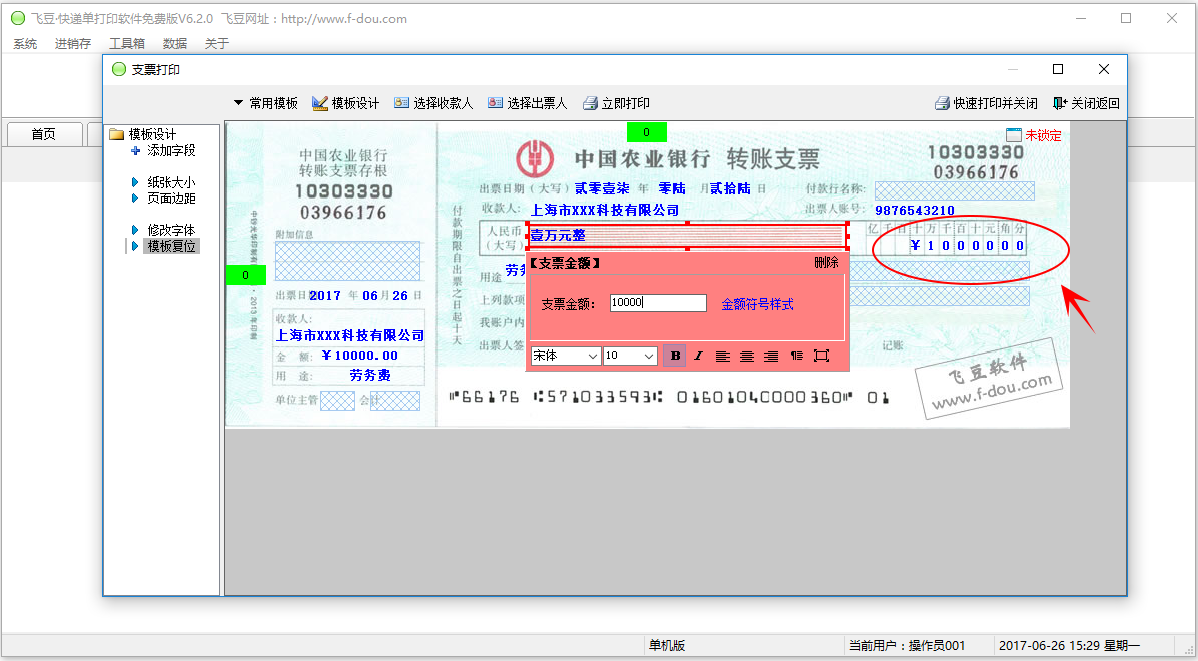Select 模板复位 in the left tree
Screen dimensions: 1198x661
pyautogui.click(x=171, y=246)
